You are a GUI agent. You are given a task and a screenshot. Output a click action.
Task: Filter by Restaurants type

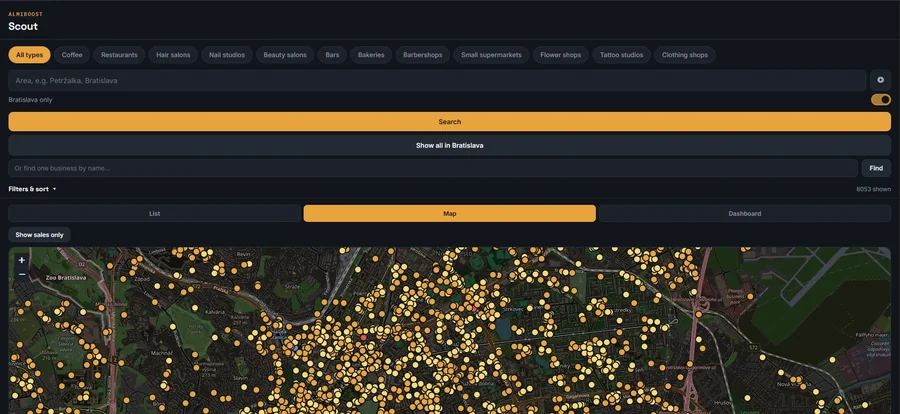(x=119, y=55)
